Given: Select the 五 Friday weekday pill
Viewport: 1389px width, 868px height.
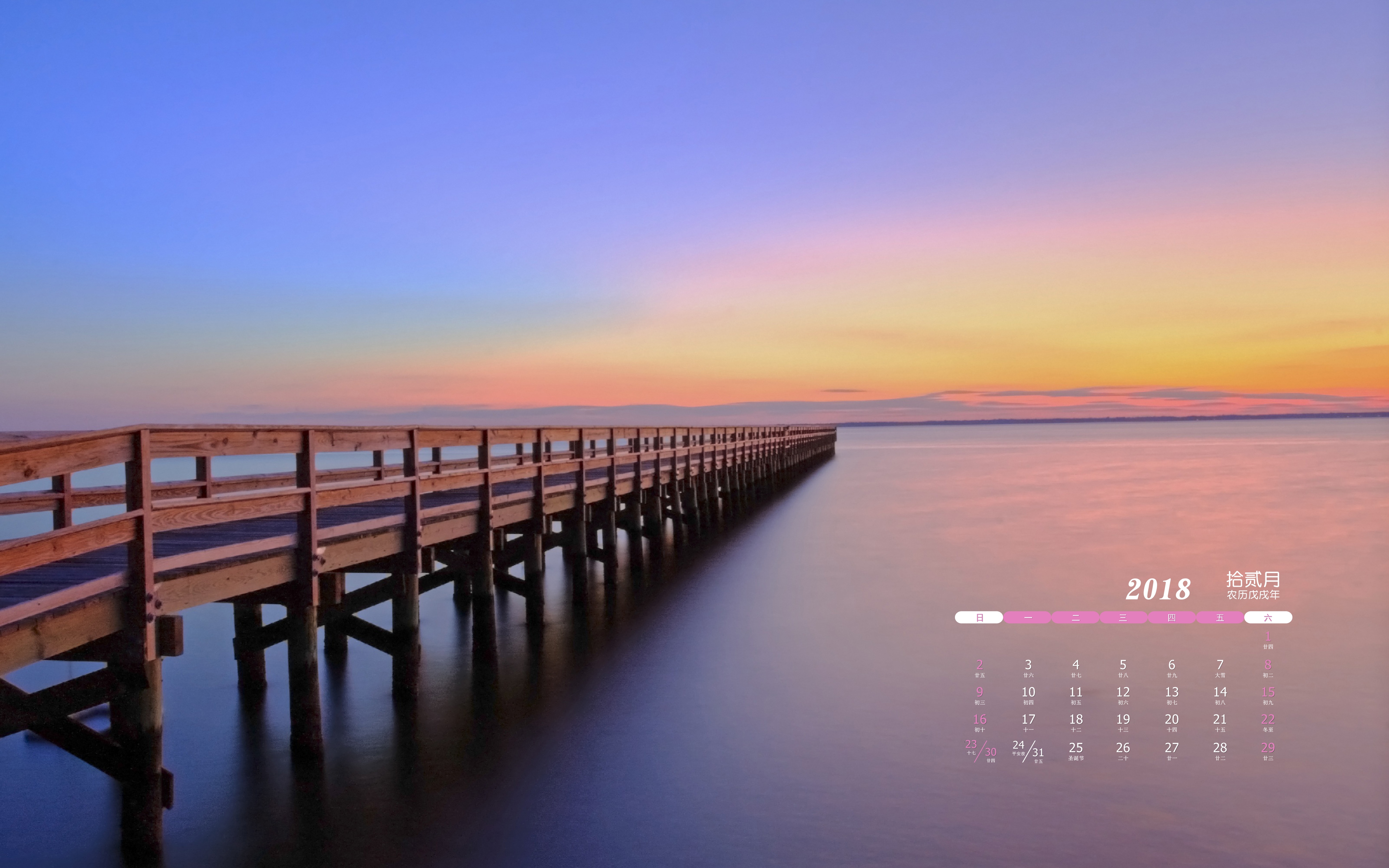Looking at the screenshot, I should 1220,617.
